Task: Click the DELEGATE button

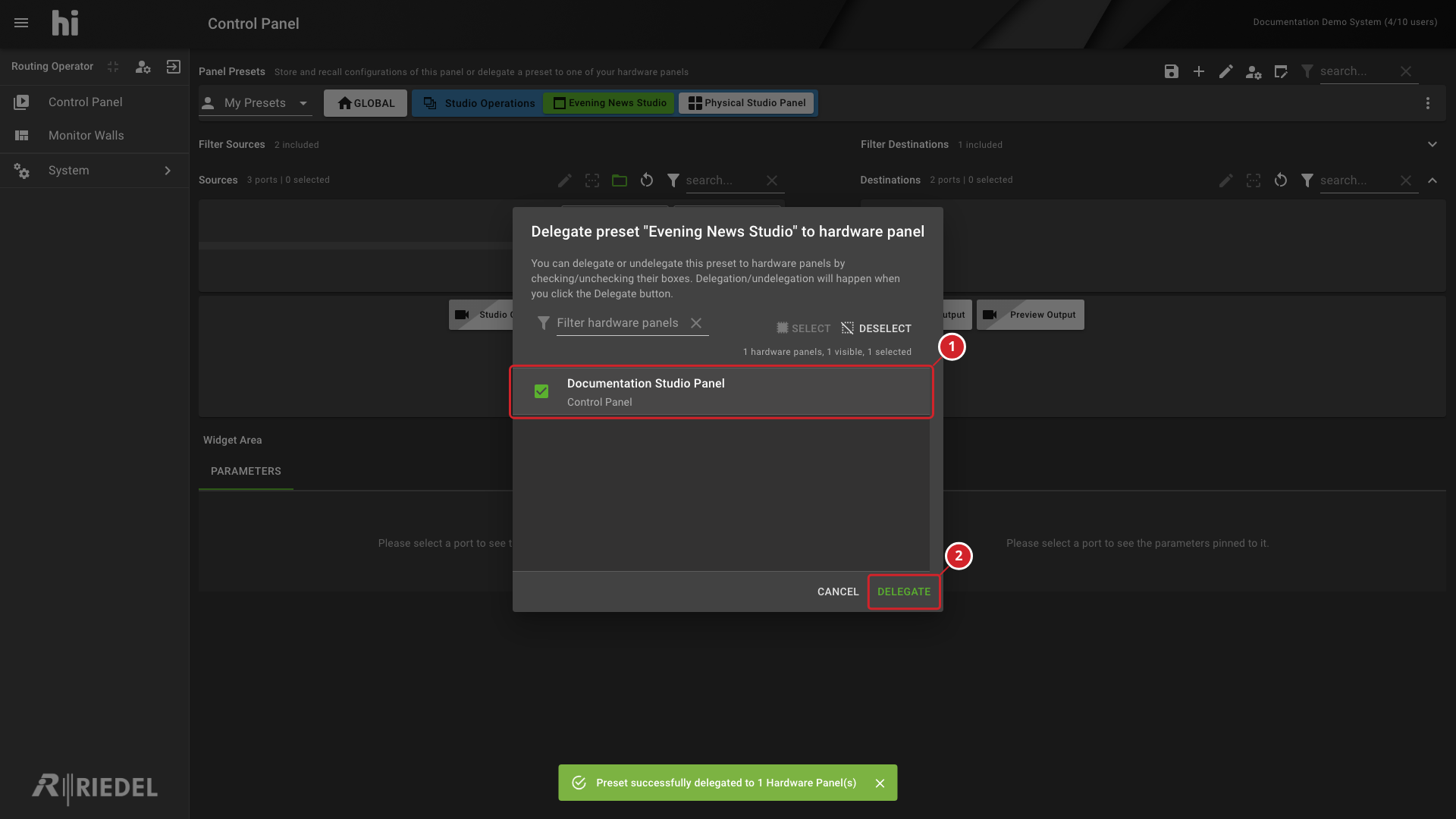Action: [x=904, y=591]
